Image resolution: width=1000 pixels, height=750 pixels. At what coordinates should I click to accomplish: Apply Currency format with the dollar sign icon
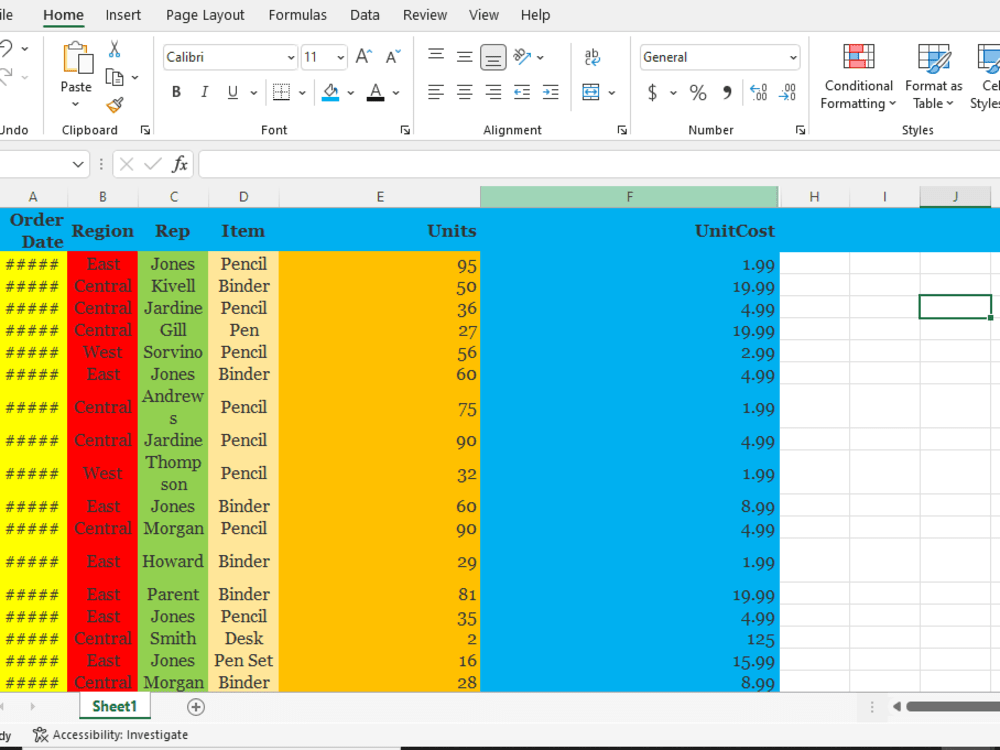point(652,92)
